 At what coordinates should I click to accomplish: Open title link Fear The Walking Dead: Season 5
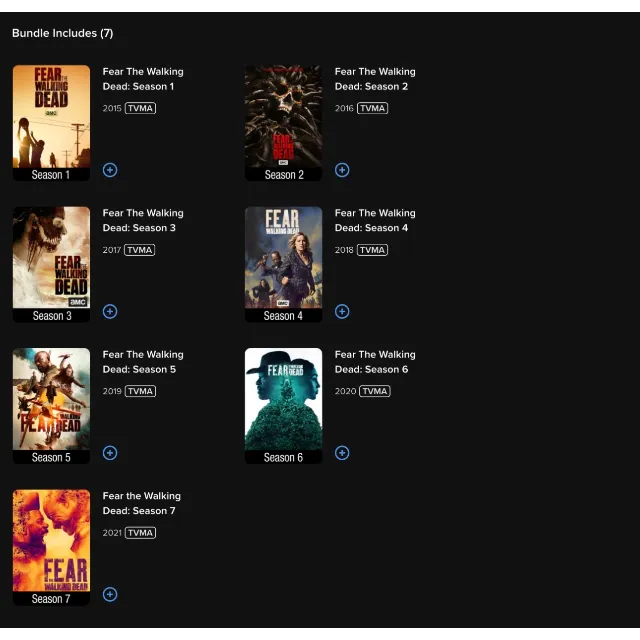click(x=143, y=362)
